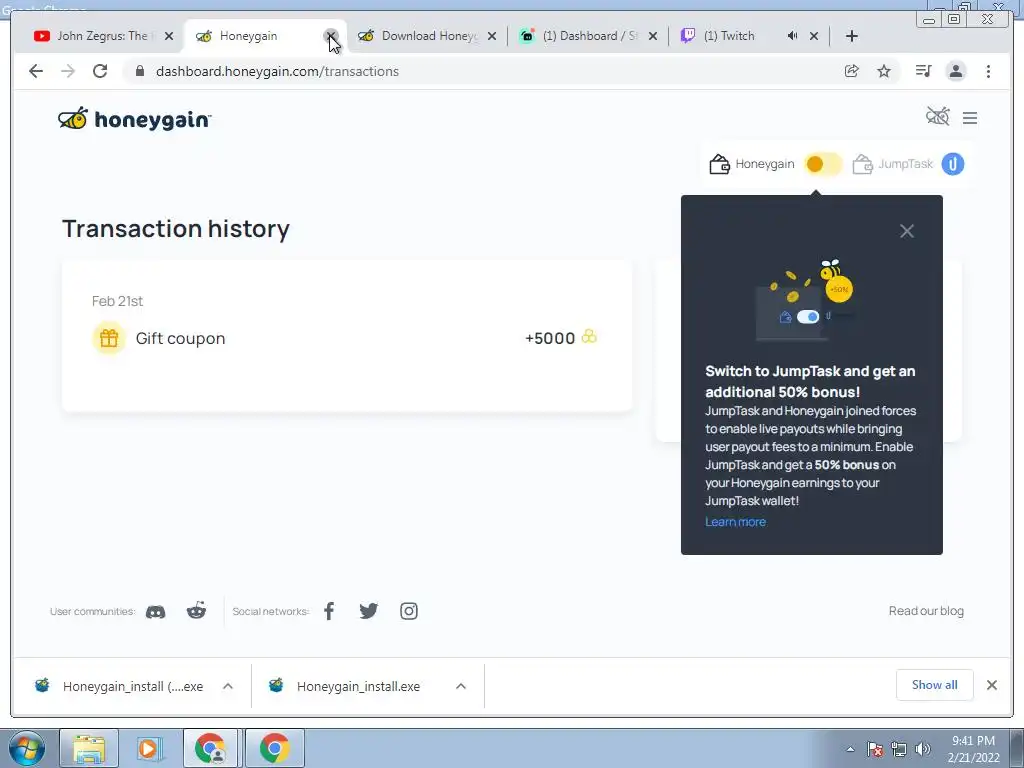Viewport: 1024px width, 768px height.
Task: Click the Gift coupon gift icon
Action: tap(109, 338)
